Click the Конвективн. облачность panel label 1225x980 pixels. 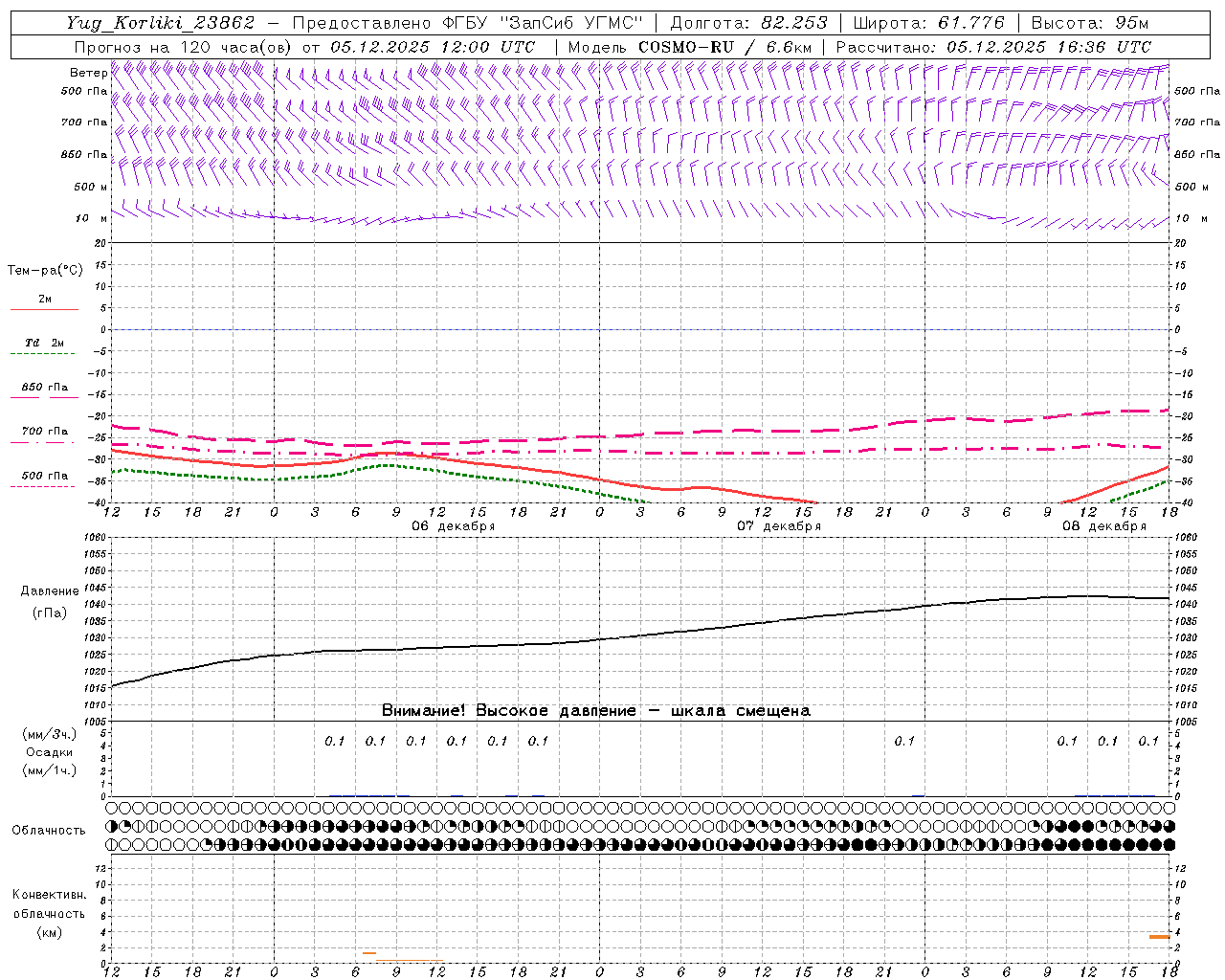click(49, 904)
